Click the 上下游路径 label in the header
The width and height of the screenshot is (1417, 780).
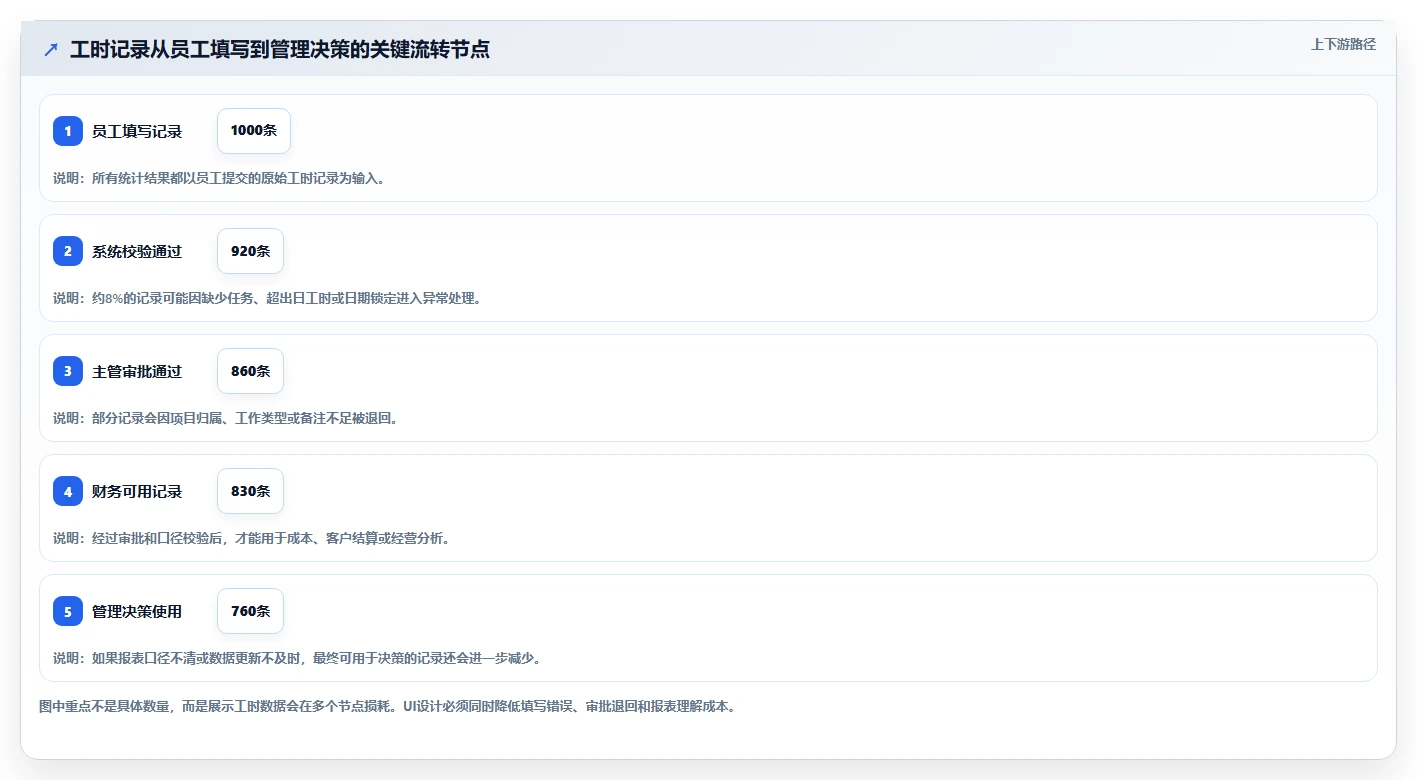1343,44
